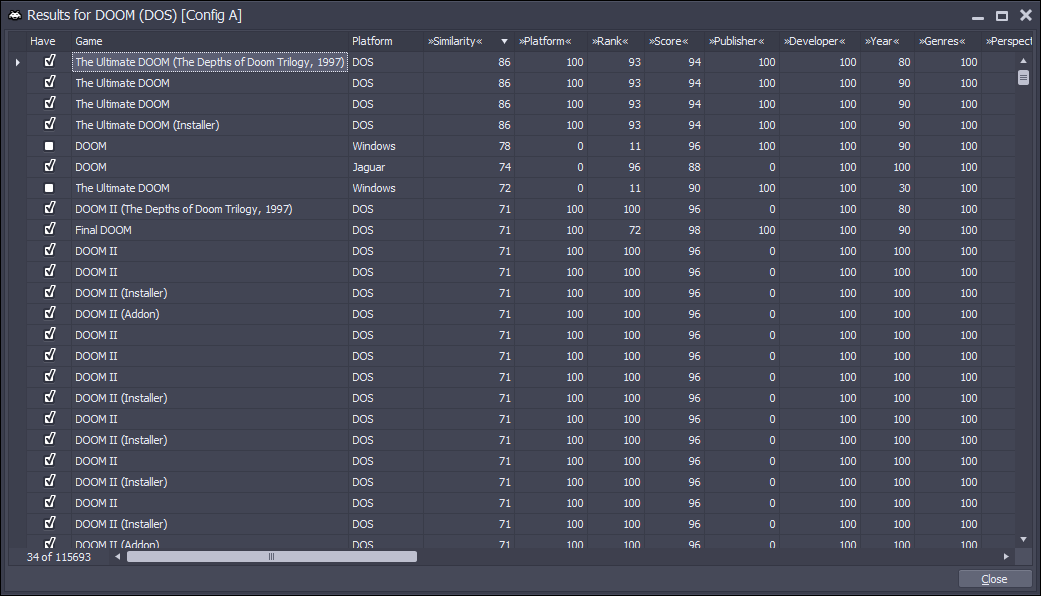Image resolution: width=1041 pixels, height=596 pixels.
Task: Click the Similarity sort descending arrow
Action: [x=504, y=41]
